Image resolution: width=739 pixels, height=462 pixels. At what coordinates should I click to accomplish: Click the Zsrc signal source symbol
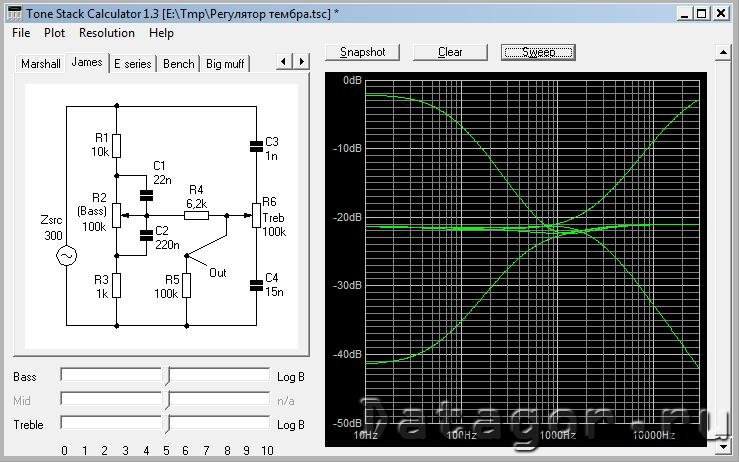click(x=66, y=256)
